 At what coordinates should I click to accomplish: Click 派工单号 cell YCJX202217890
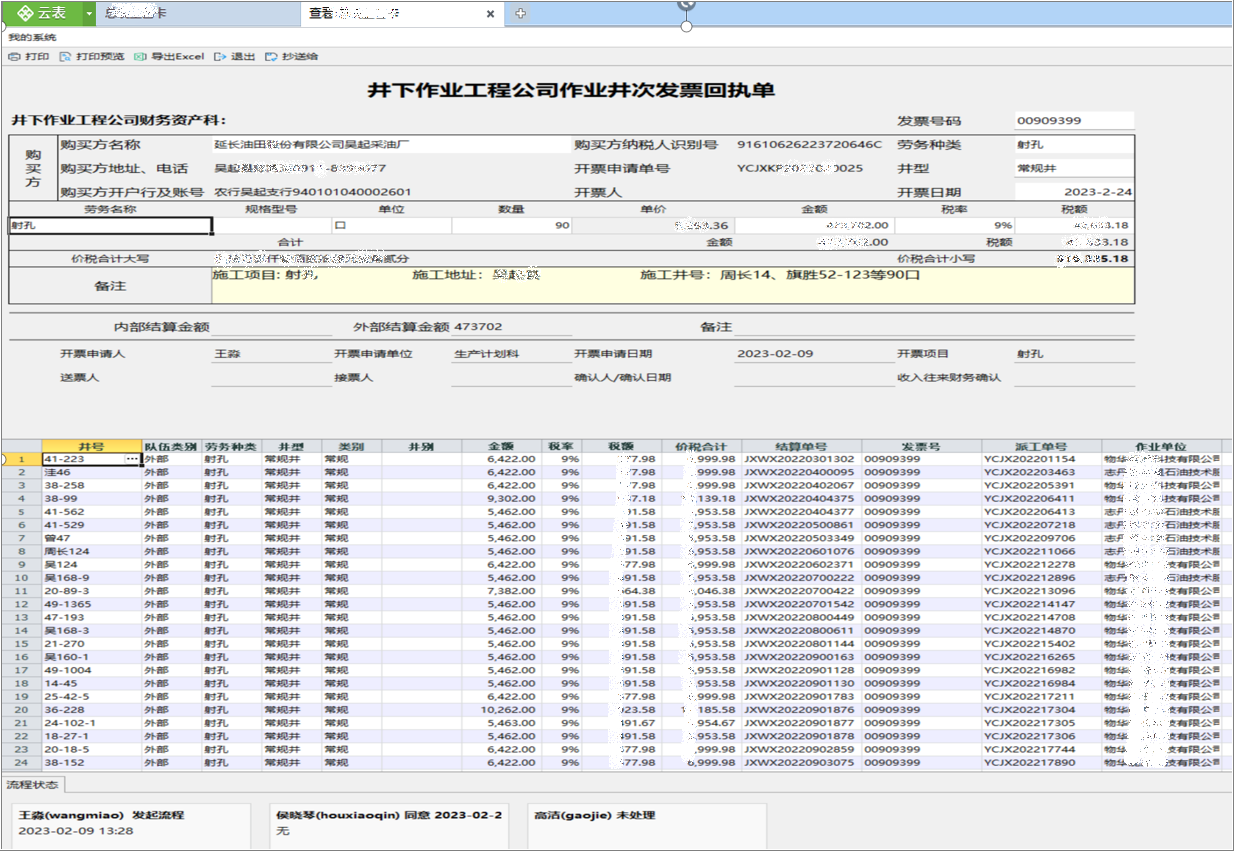(x=1041, y=762)
